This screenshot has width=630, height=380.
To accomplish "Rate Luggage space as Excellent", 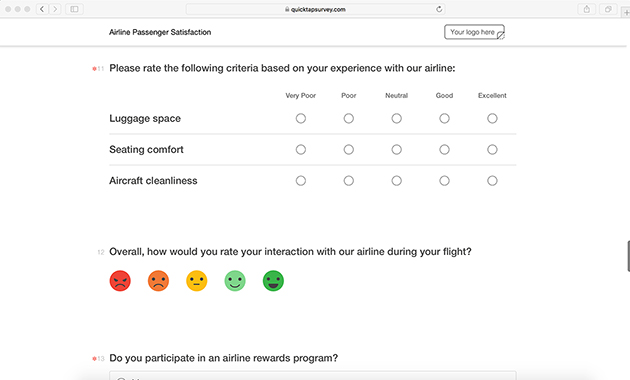I will point(492,118).
